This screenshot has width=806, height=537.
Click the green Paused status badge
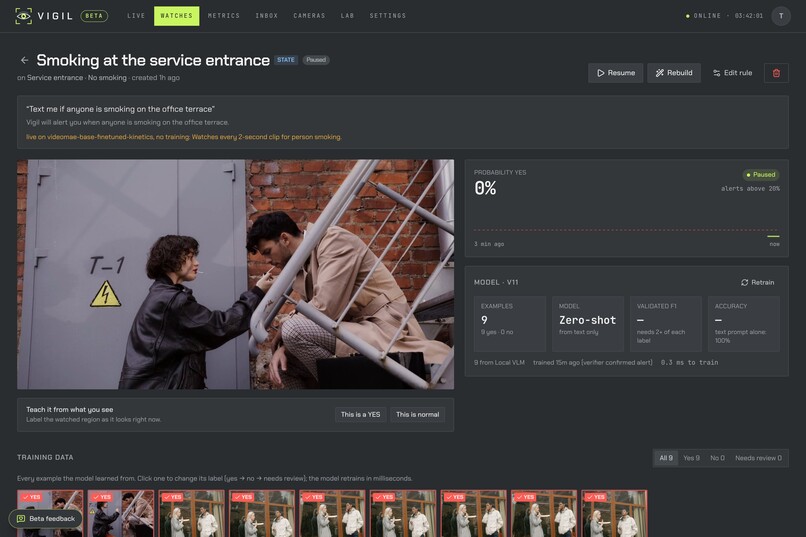click(x=760, y=175)
